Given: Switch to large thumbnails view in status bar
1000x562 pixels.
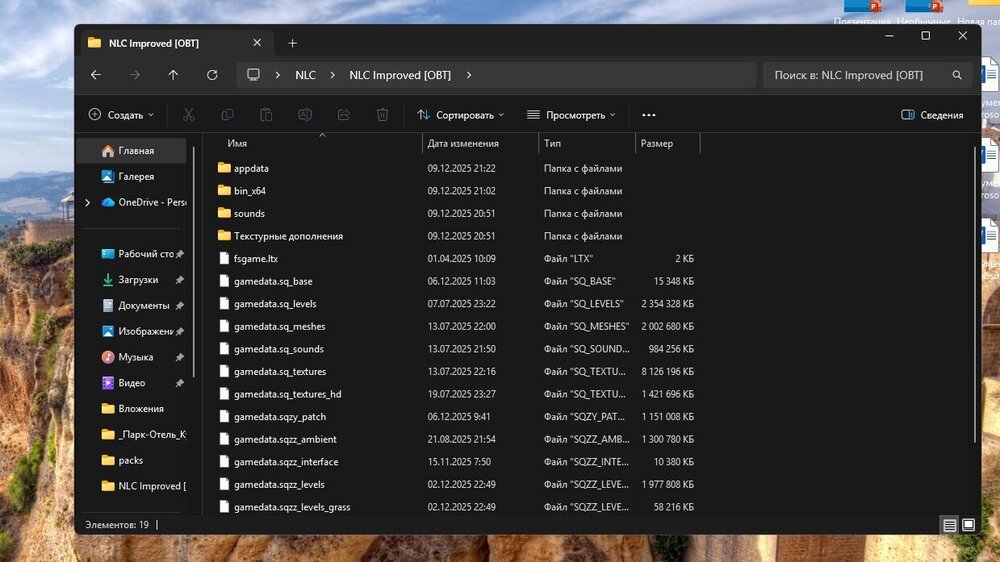Looking at the screenshot, I should point(968,525).
